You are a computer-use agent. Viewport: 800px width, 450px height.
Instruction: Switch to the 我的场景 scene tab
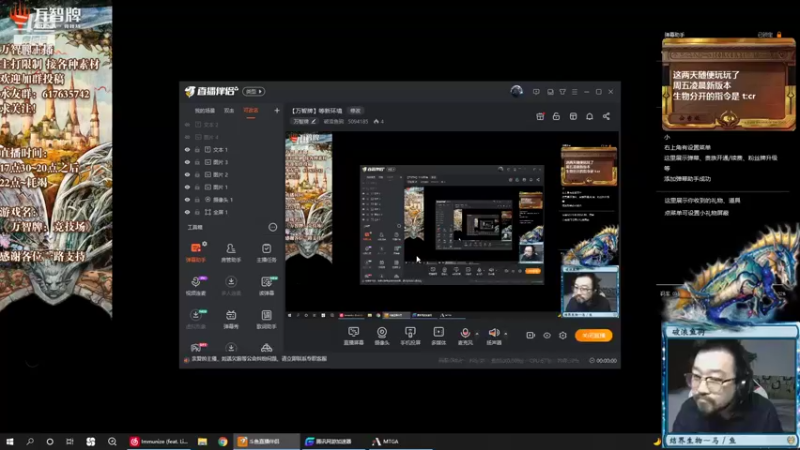pos(205,111)
